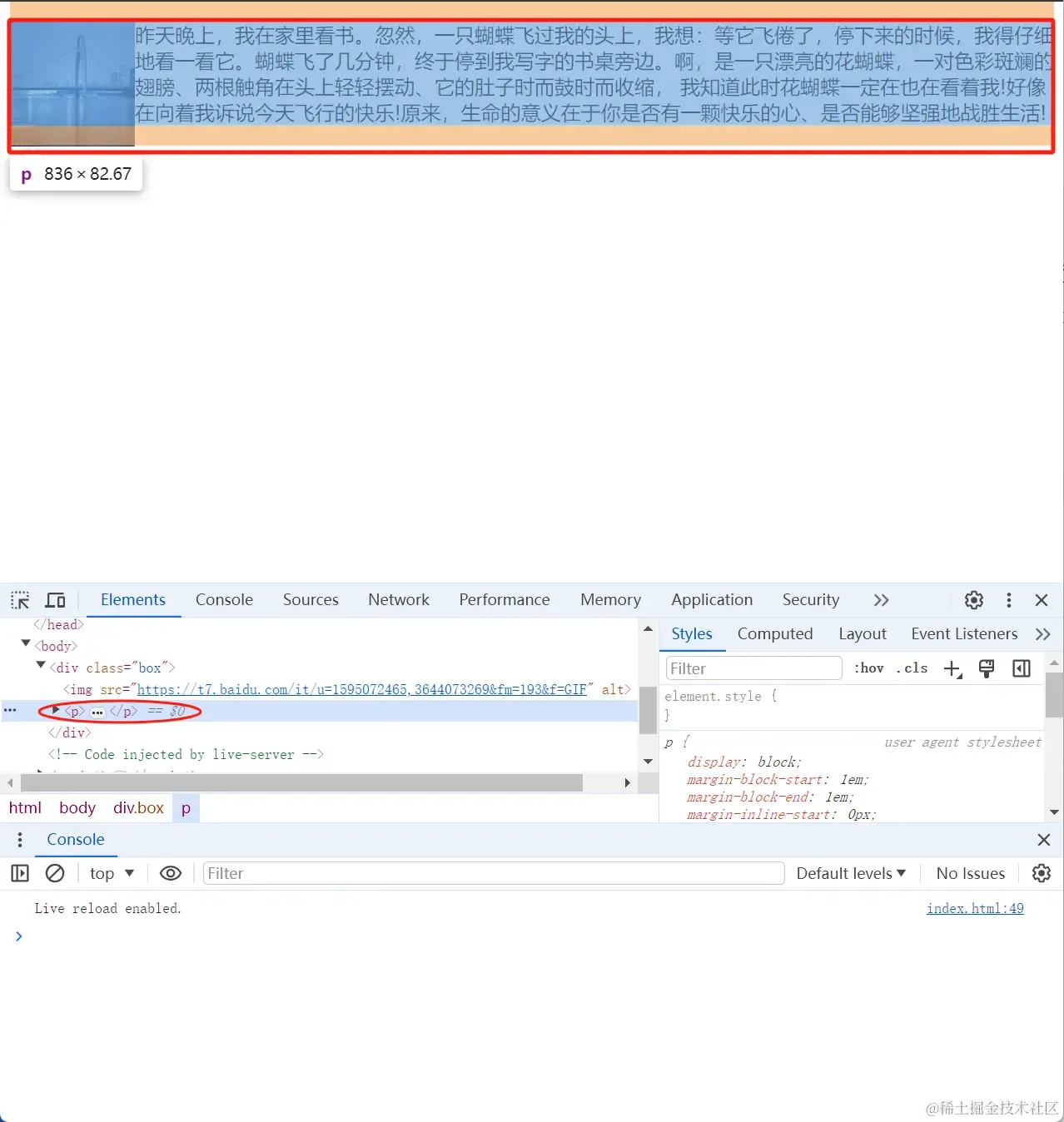Screen dimensions: 1064x1122
Task: Click the styles Filter input field
Action: [x=754, y=668]
